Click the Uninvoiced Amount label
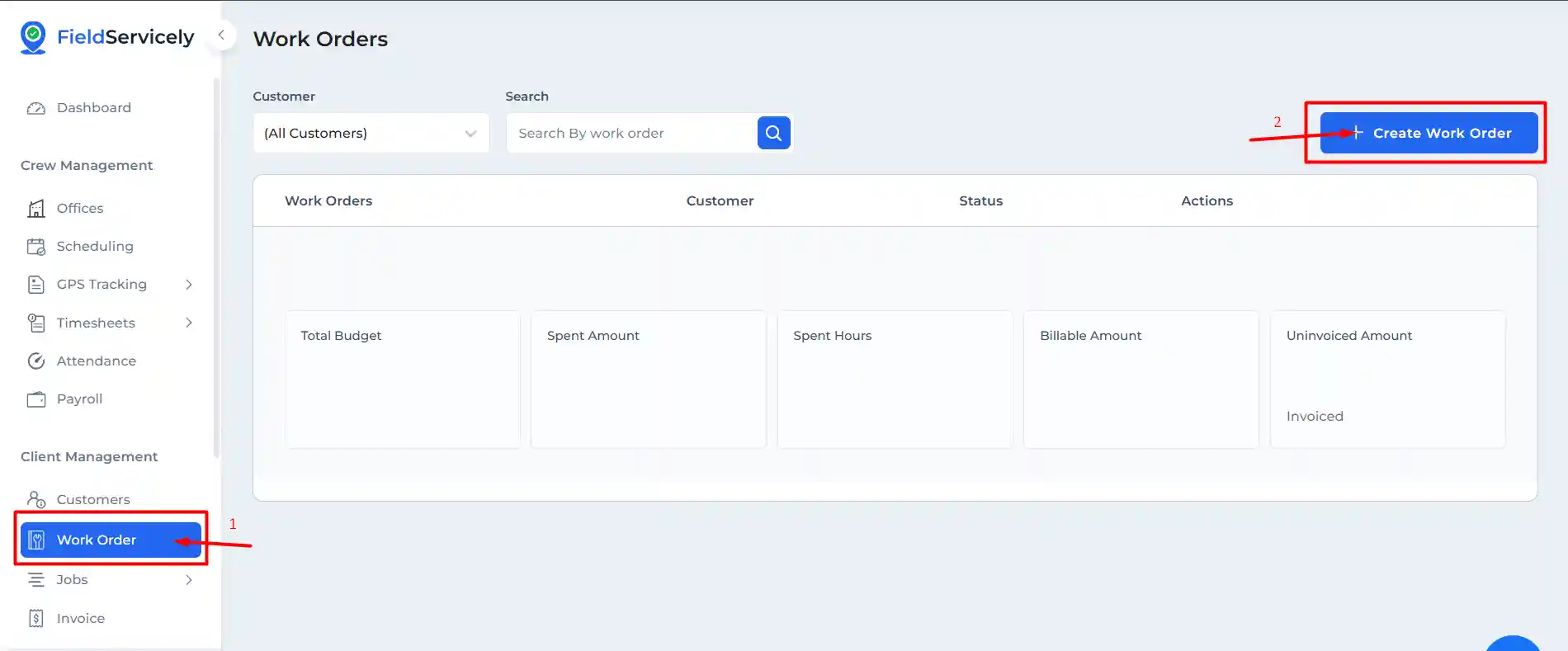 pyautogui.click(x=1349, y=336)
